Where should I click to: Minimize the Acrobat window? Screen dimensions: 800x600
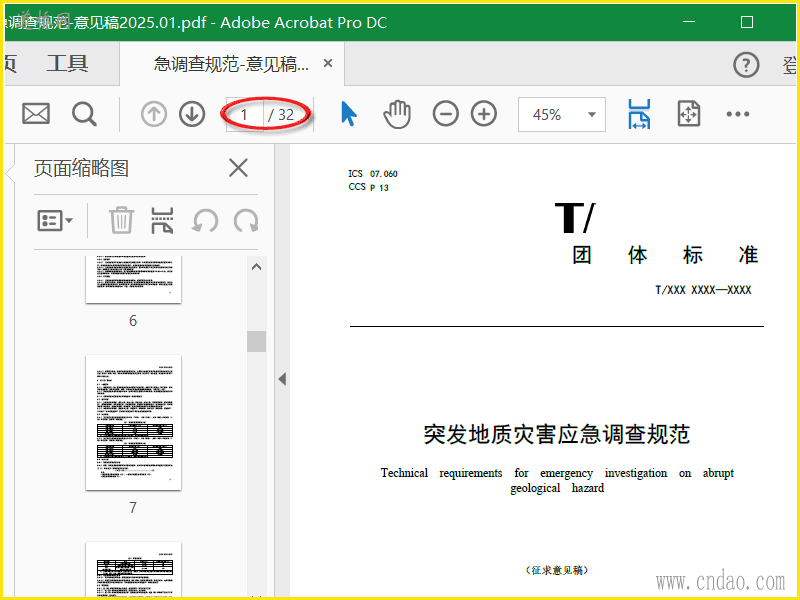[x=689, y=22]
